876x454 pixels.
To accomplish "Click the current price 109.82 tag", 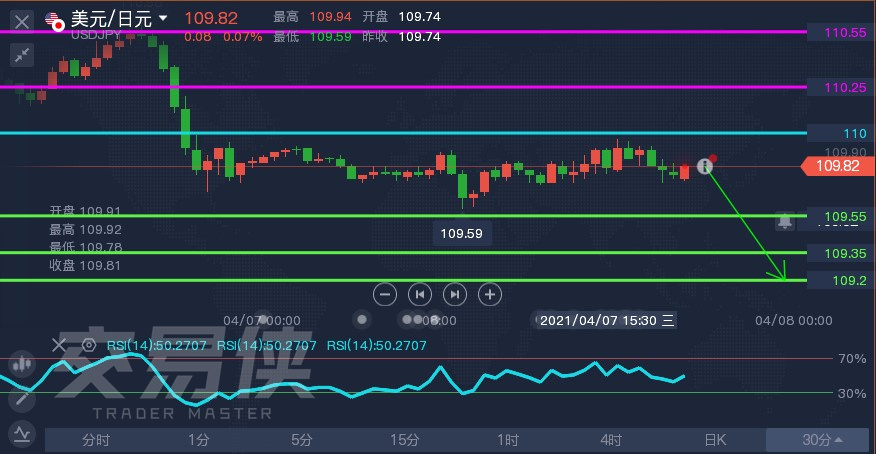I will click(837, 166).
